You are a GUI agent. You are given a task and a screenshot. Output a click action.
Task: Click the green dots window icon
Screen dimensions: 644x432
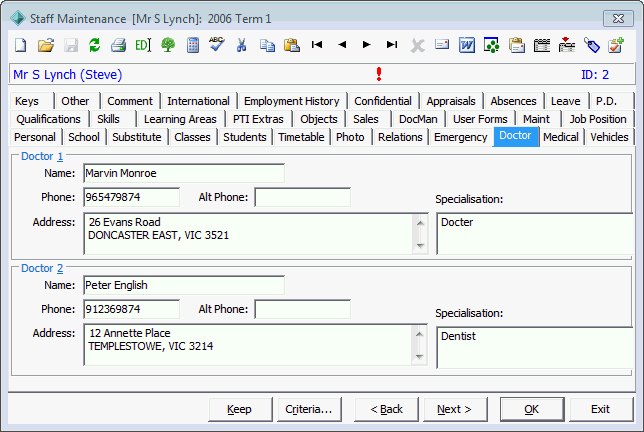click(492, 45)
